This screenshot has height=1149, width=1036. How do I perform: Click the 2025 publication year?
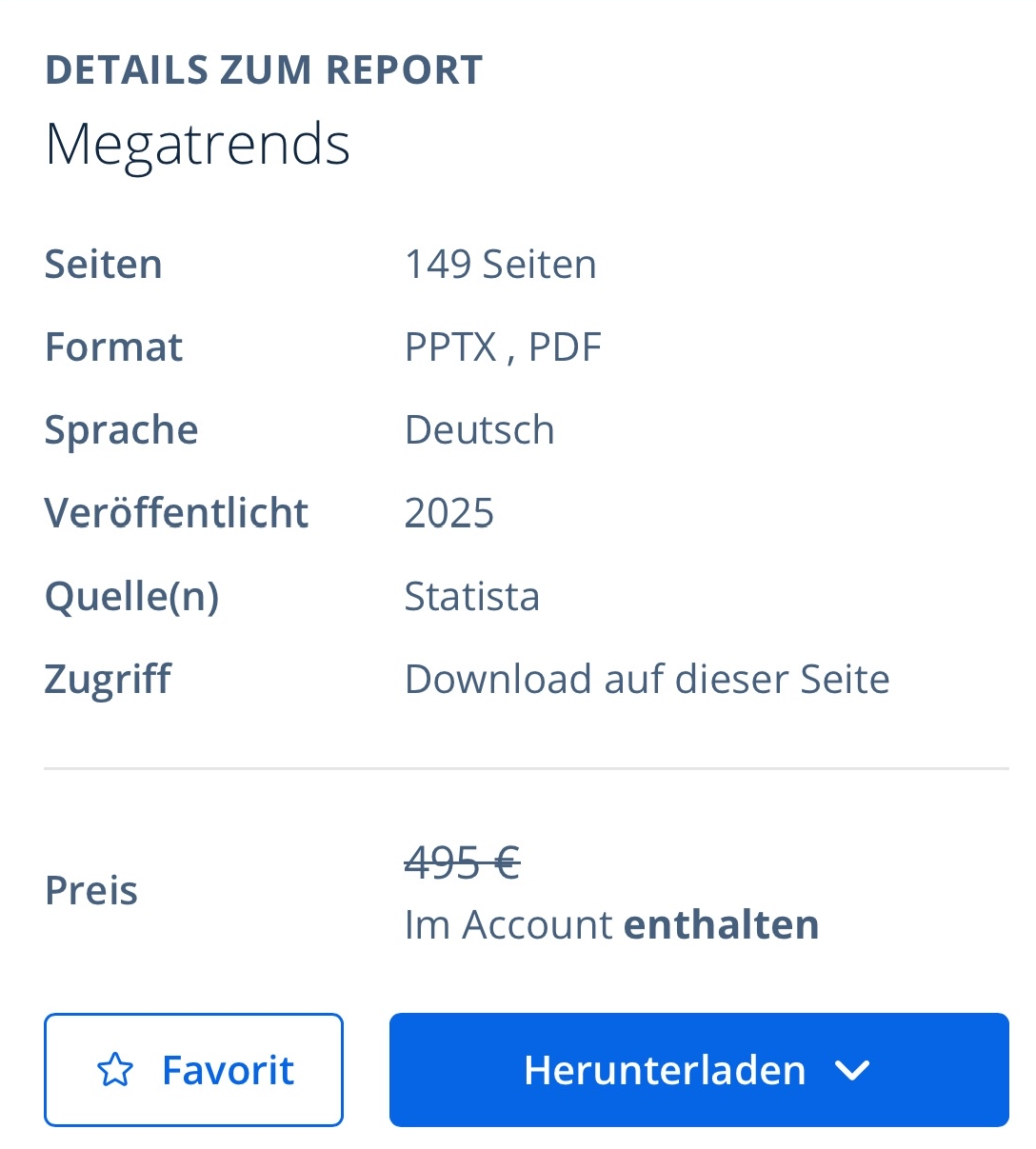pyautogui.click(x=449, y=513)
